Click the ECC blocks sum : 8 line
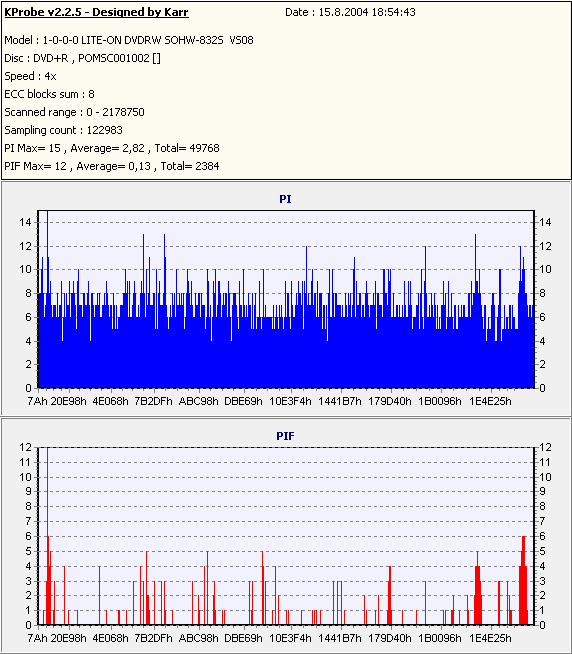The image size is (572, 654). (x=49, y=94)
